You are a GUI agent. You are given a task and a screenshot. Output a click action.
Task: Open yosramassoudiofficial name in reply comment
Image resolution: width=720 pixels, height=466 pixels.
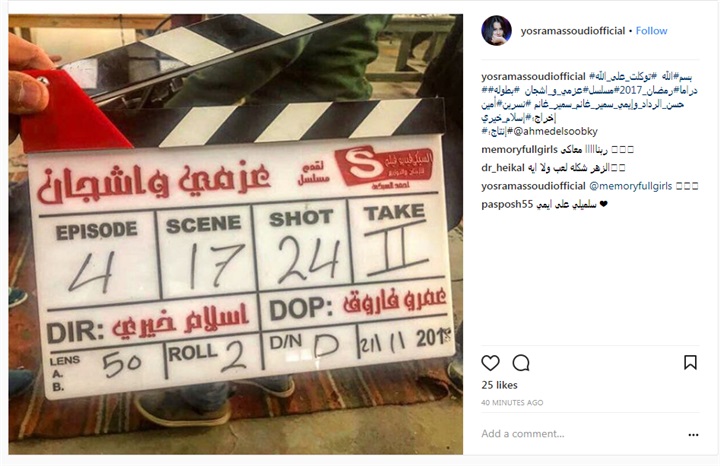point(534,186)
